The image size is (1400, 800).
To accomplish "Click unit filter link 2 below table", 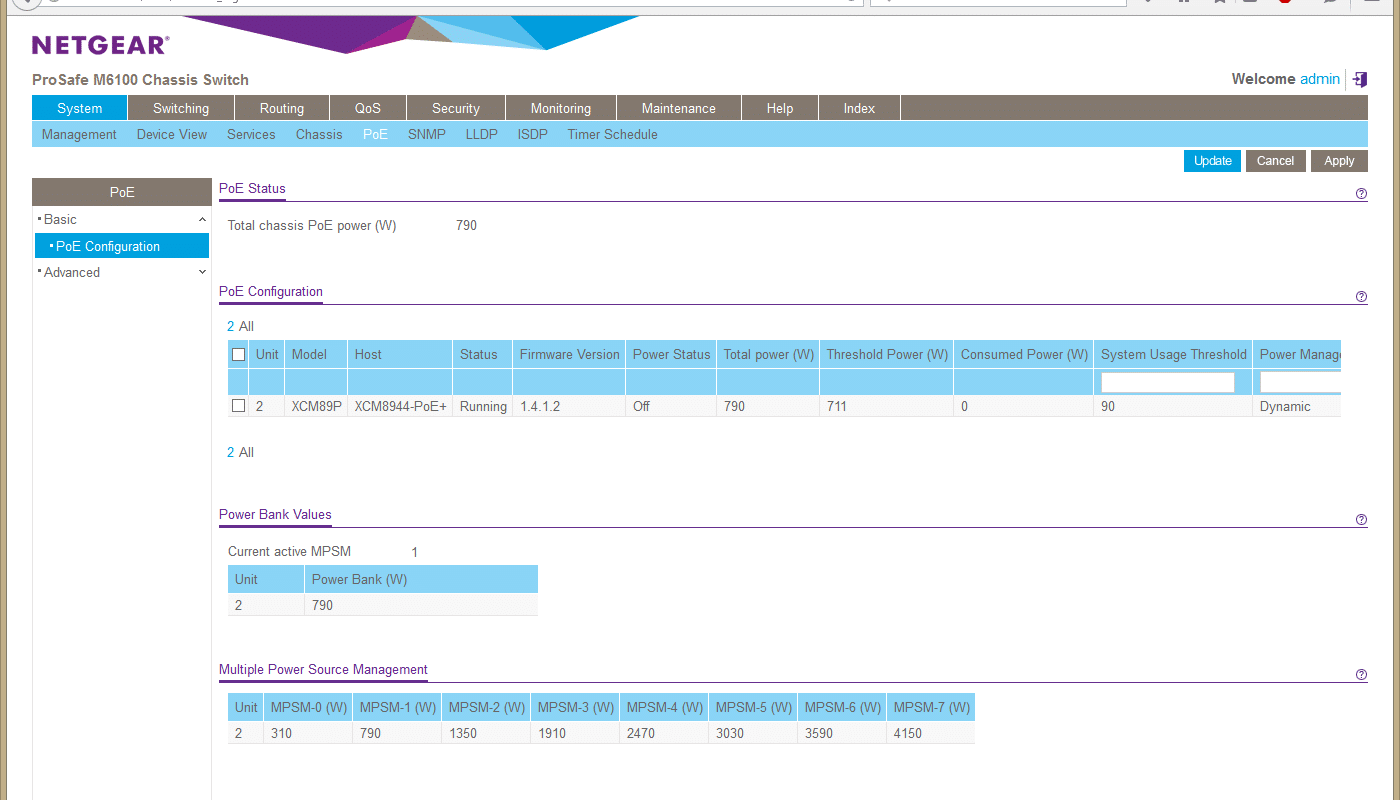I will pos(230,452).
